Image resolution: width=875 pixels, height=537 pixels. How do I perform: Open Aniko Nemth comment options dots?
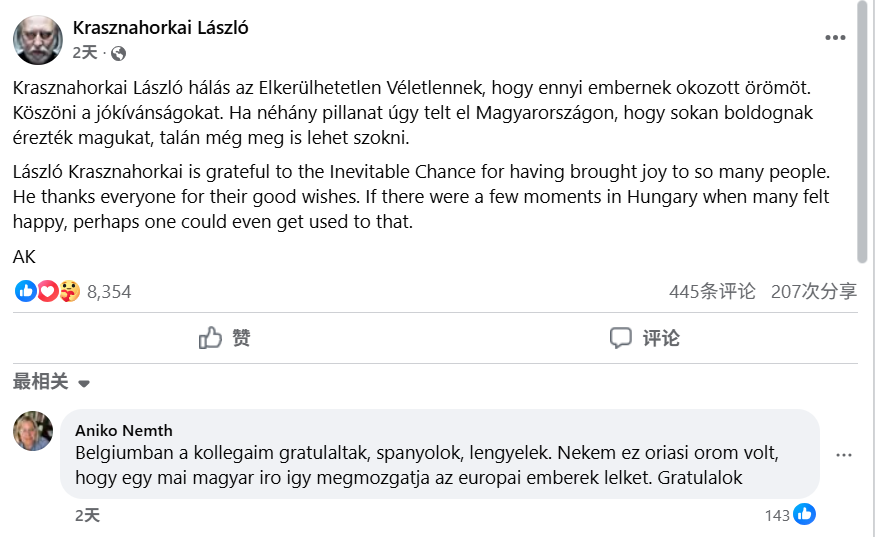[x=844, y=455]
